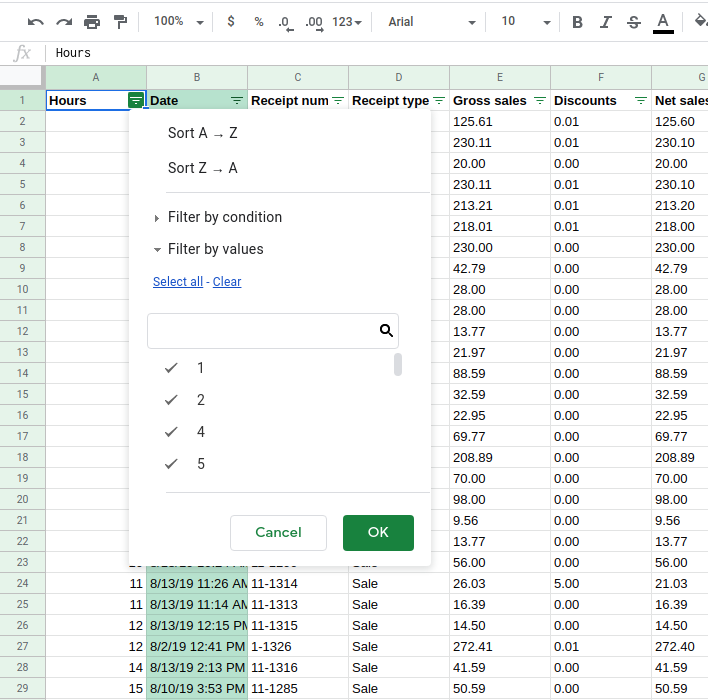
Task: Apply italic formatting
Action: [605, 21]
